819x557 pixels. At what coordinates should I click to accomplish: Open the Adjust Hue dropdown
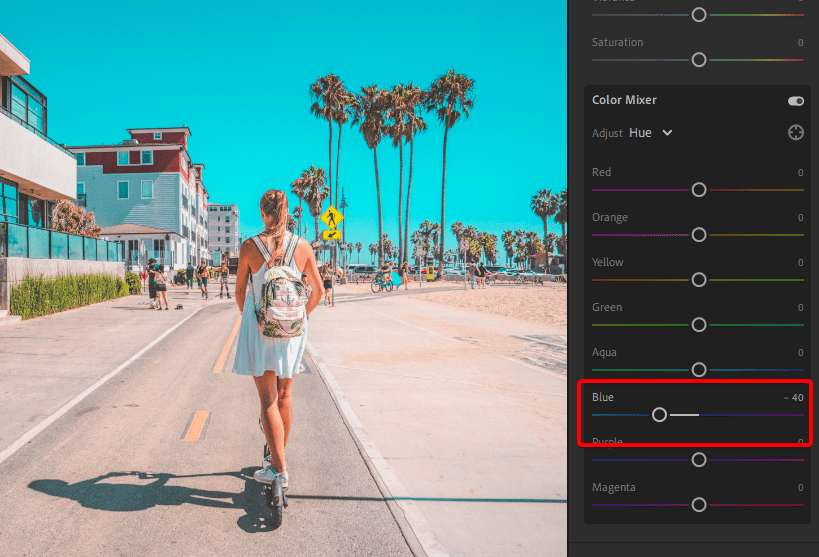(x=651, y=133)
